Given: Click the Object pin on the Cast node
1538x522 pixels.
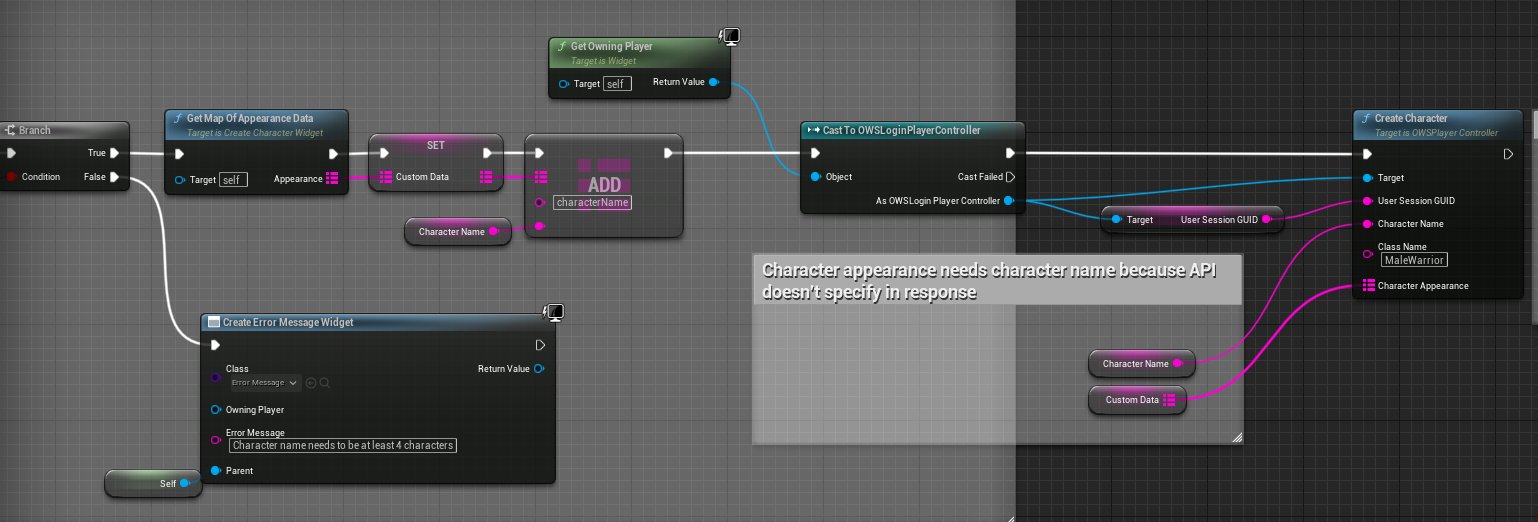Looking at the screenshot, I should pos(815,177).
